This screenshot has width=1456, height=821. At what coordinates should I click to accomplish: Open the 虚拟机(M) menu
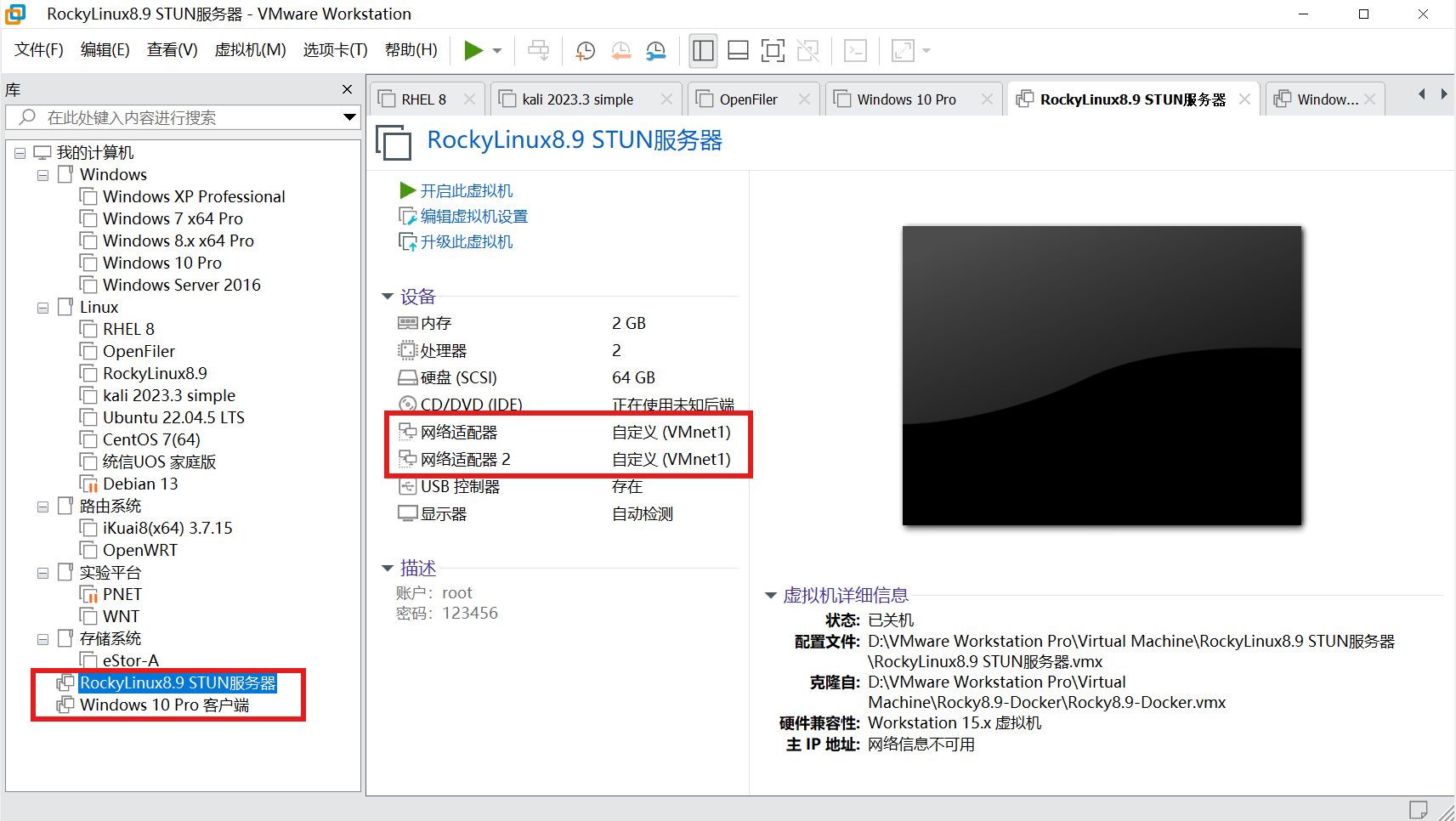[x=251, y=50]
